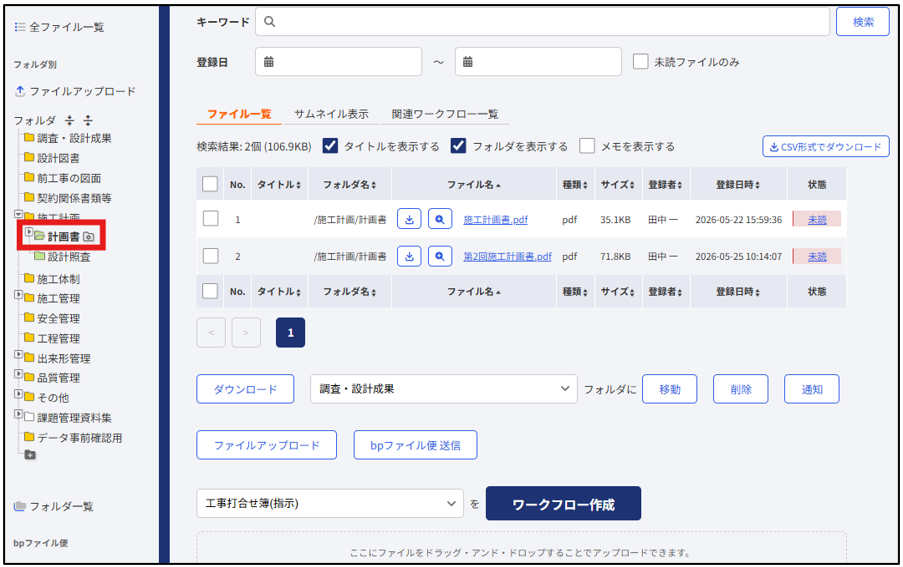
Task: Select the 調査・設計成果 folder icon
Action: (29, 138)
